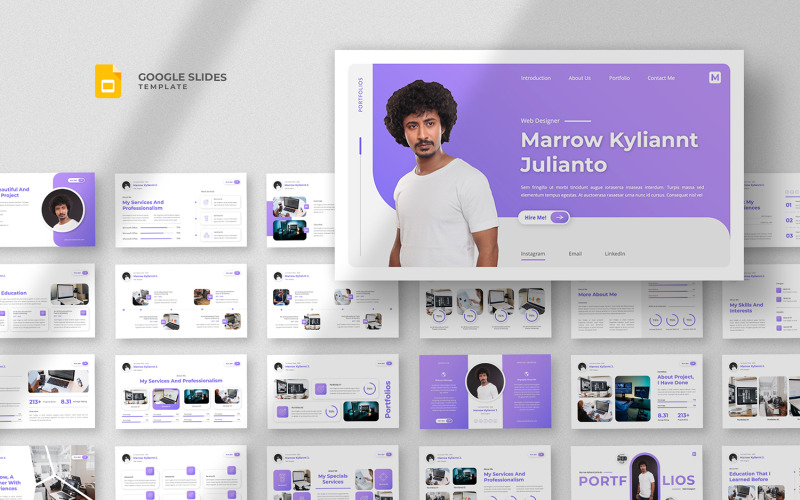This screenshot has width=800, height=500.
Task: Click the circular portrait on purple profile slide
Action: [485, 382]
